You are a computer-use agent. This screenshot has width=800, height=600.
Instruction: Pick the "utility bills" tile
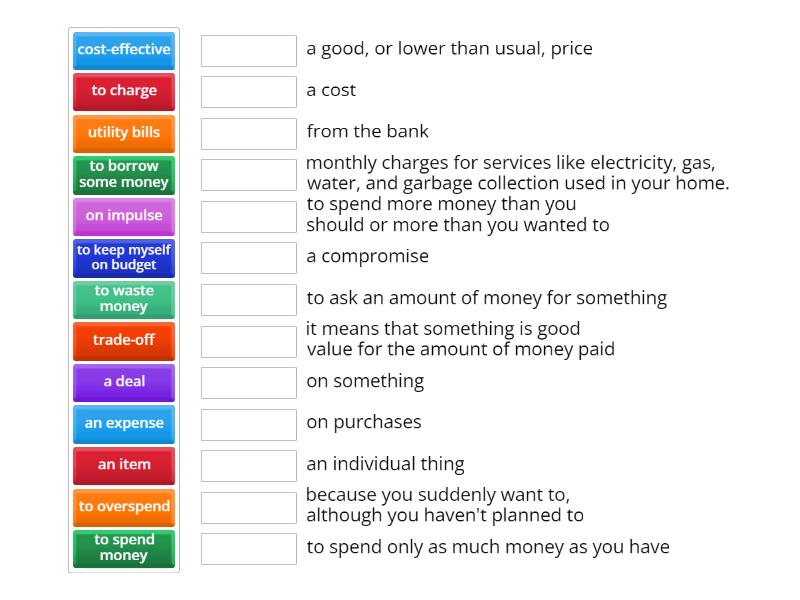[123, 131]
